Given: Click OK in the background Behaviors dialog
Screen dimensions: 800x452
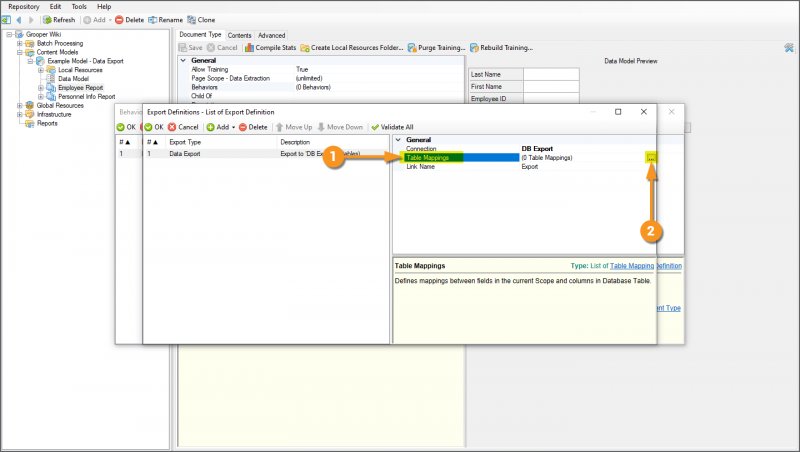Looking at the screenshot, I should click(x=126, y=127).
